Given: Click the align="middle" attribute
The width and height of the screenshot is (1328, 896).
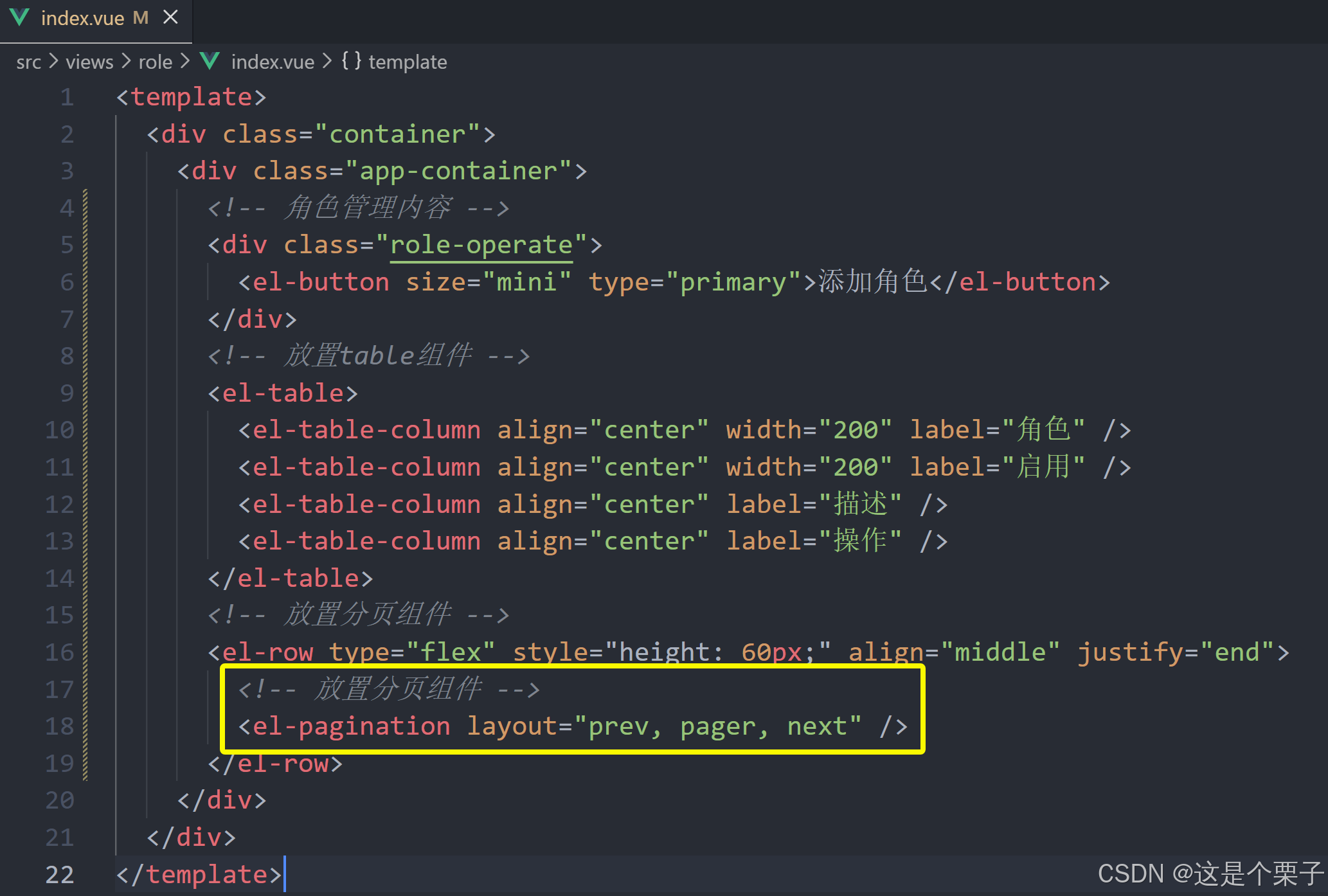Looking at the screenshot, I should 954,653.
